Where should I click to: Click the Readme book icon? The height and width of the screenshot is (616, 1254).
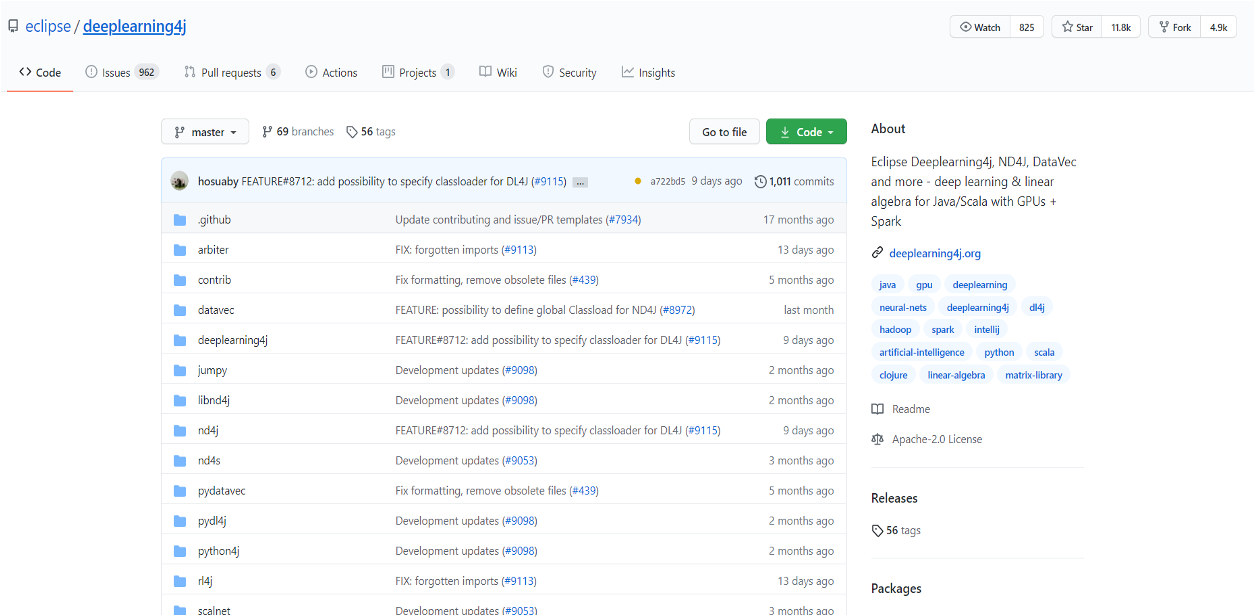click(877, 409)
